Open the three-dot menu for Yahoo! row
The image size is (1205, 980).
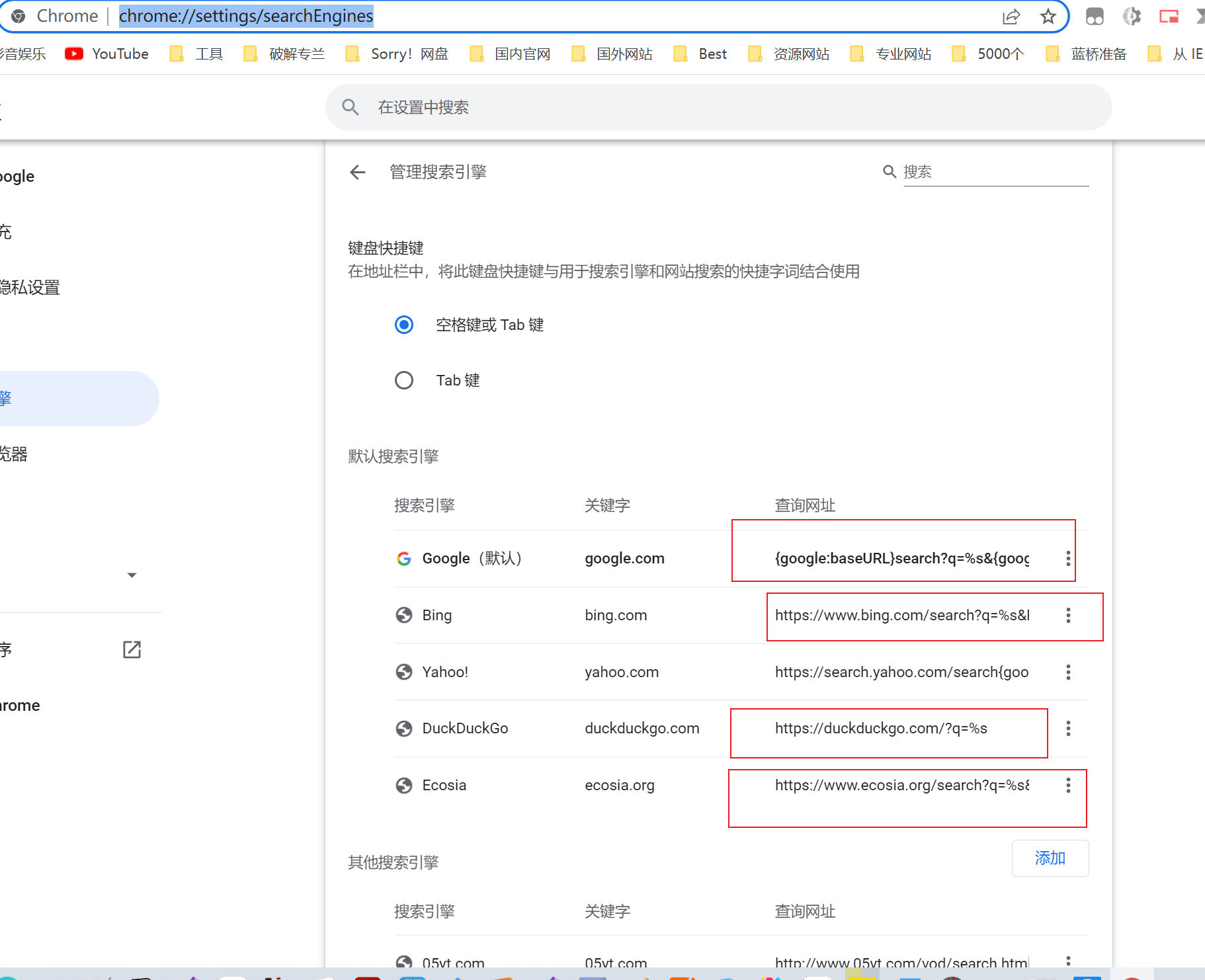coord(1068,673)
